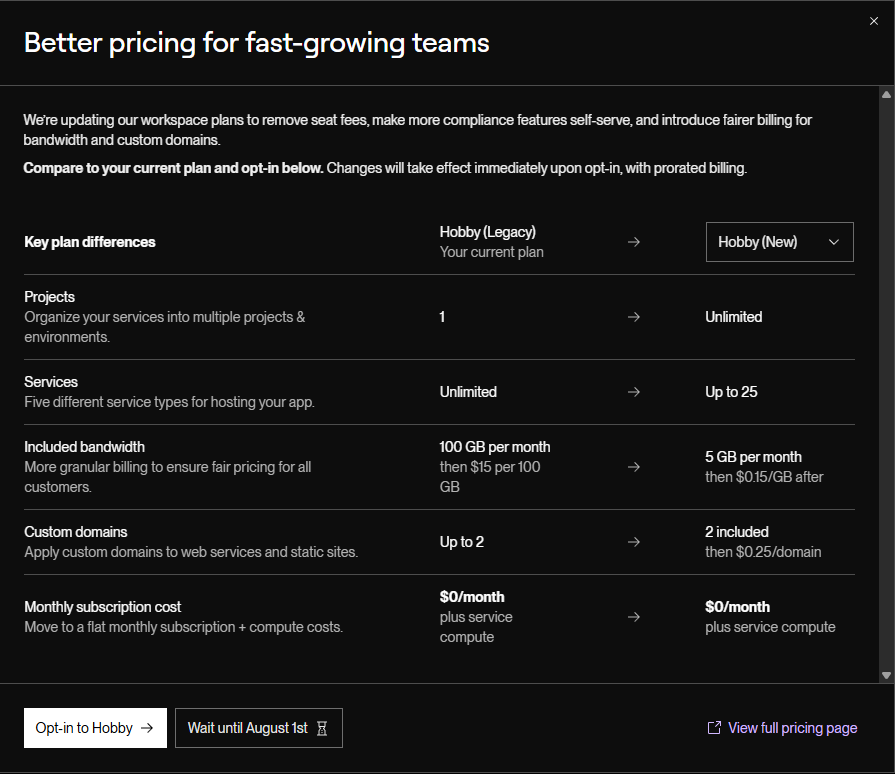Click the hourglass icon on the Wait button
This screenshot has height=774, width=895.
tap(322, 728)
